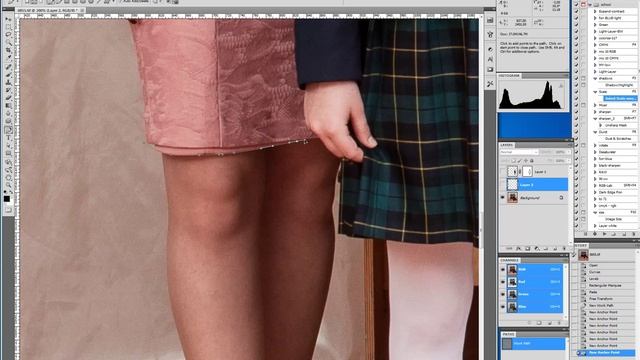Screen dimensions: 640x360
Task: Select the Brush tool
Action: click(8, 74)
